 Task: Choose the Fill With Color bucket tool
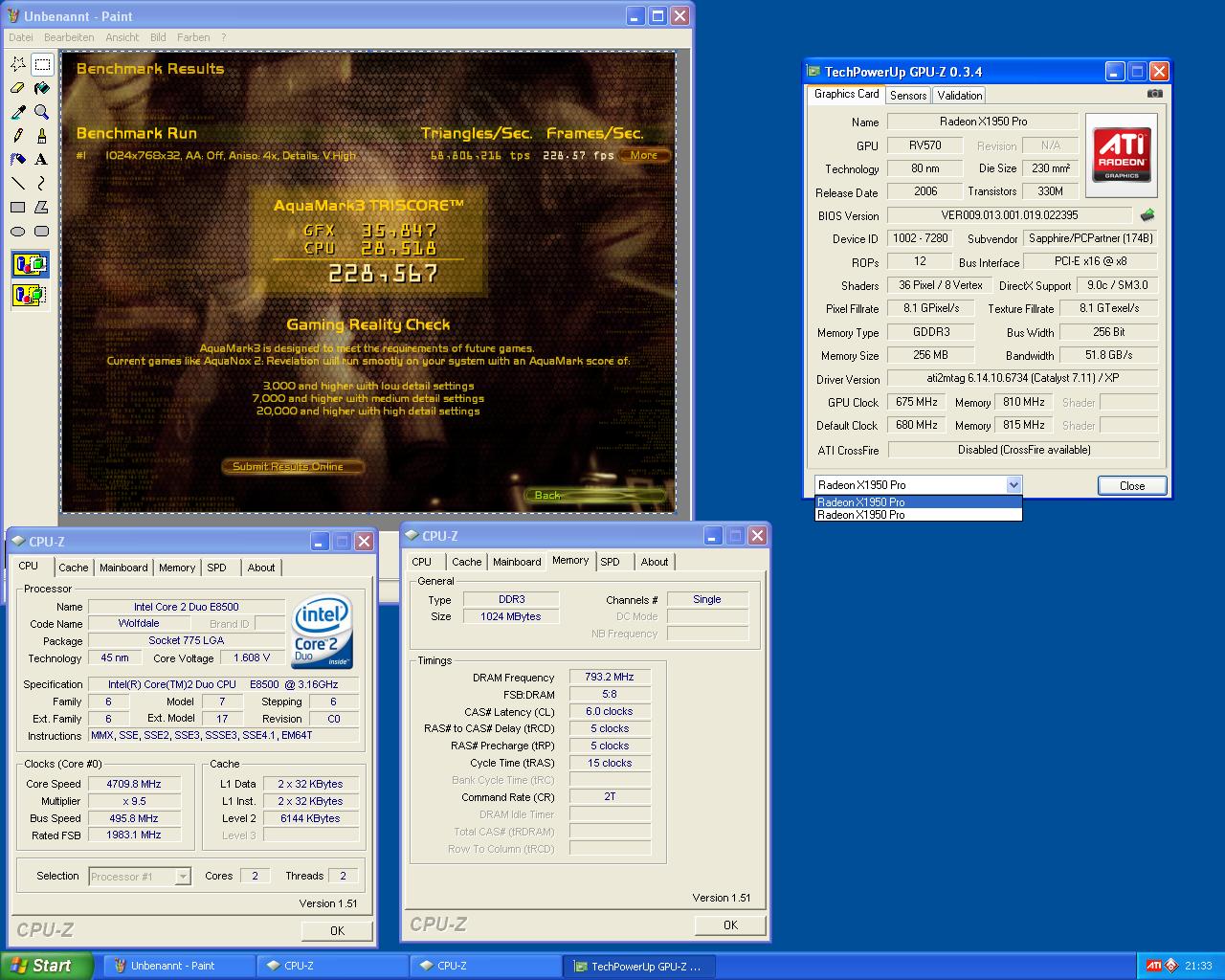click(x=41, y=88)
